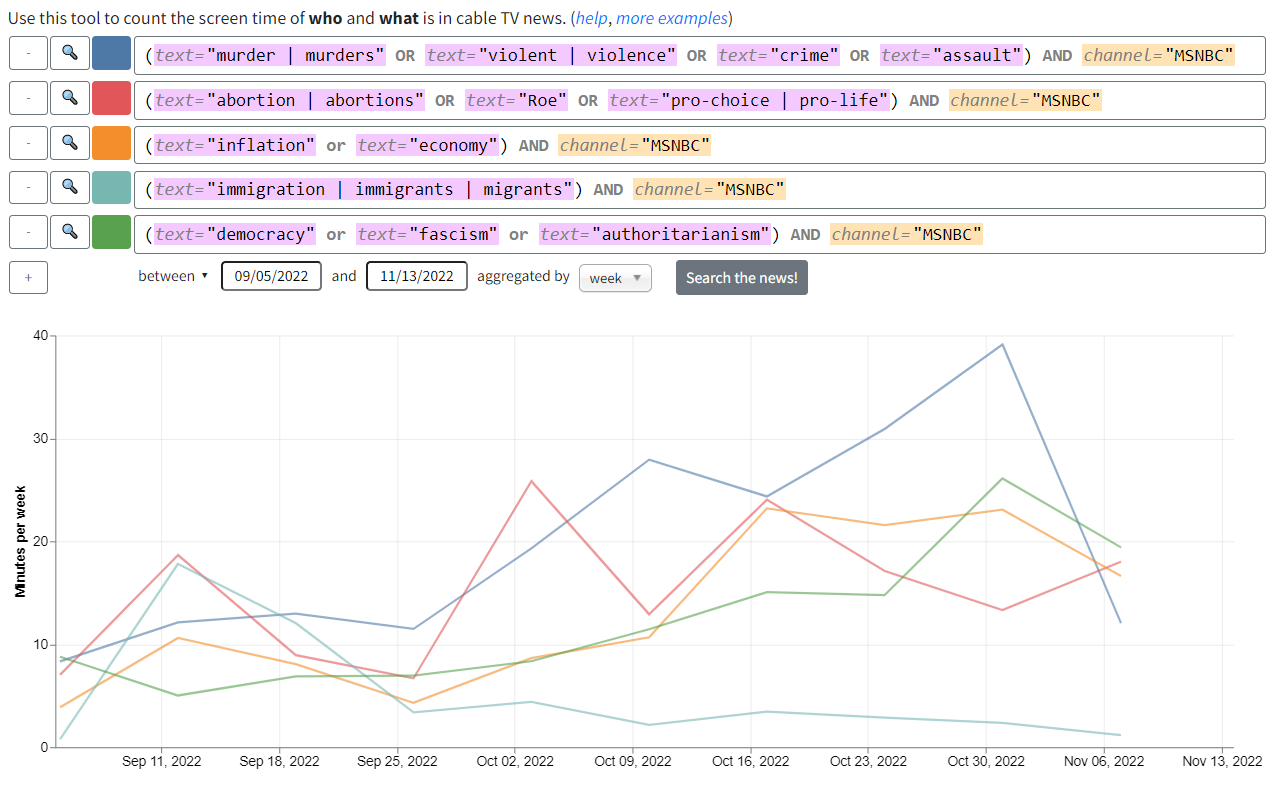This screenshot has width=1279, height=786.
Task: Click the start date field 09/05/2022
Action: pyautogui.click(x=271, y=276)
